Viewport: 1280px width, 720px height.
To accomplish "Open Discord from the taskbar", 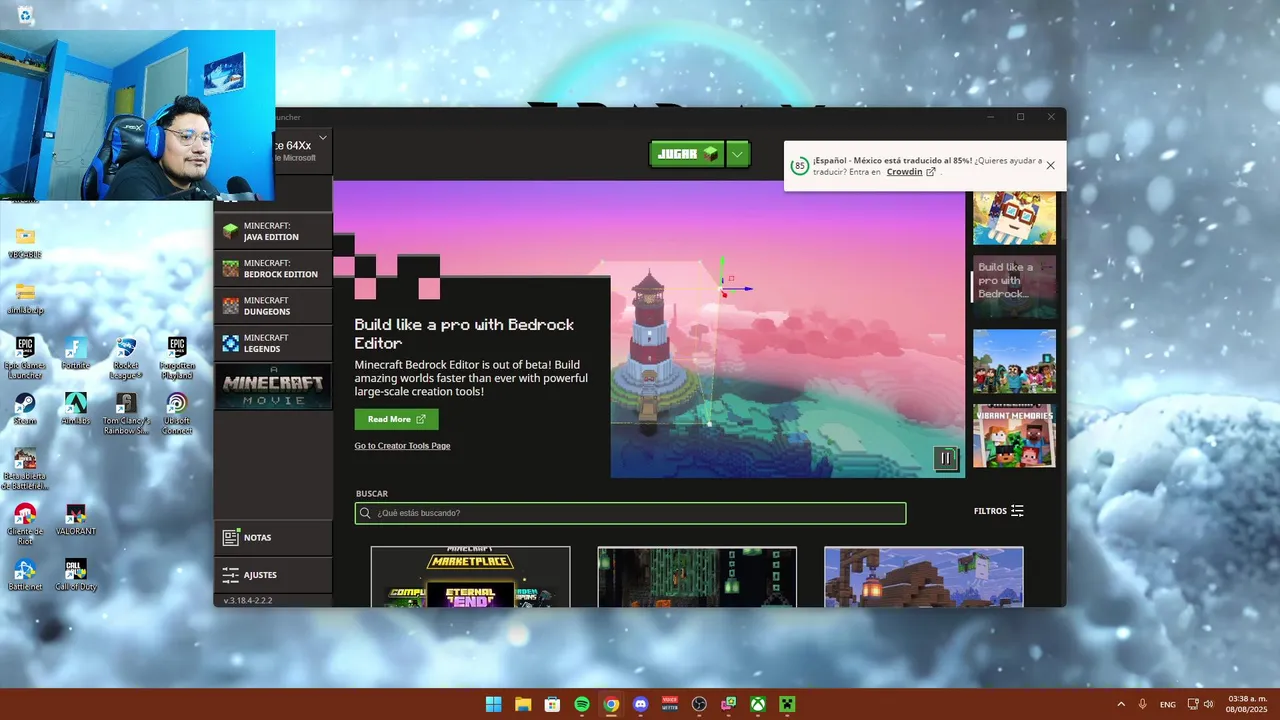I will 641,704.
